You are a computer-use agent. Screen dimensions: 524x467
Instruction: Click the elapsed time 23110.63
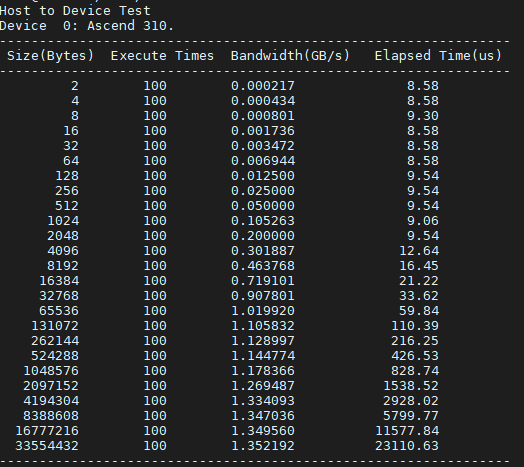407,446
